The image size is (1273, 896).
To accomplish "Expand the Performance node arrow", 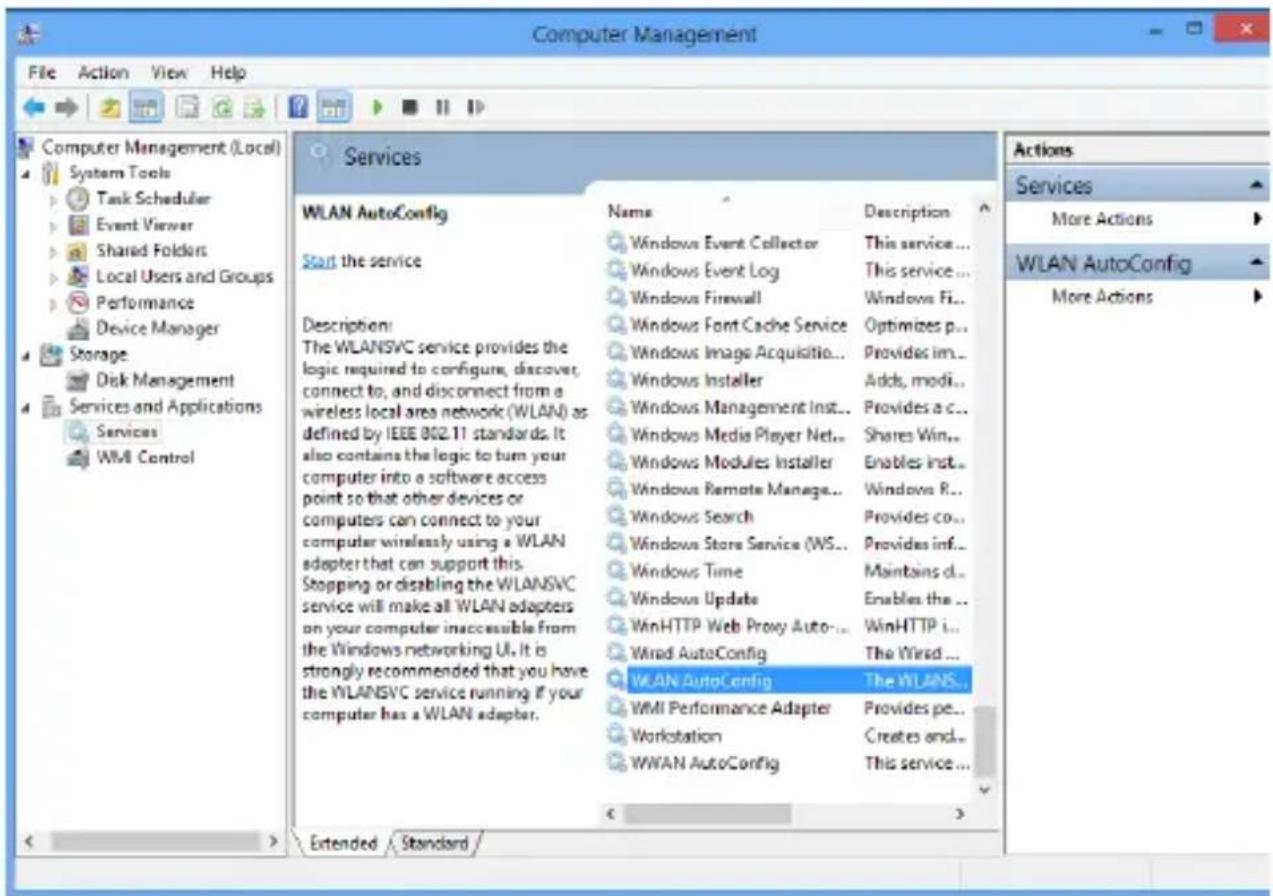I will point(55,302).
